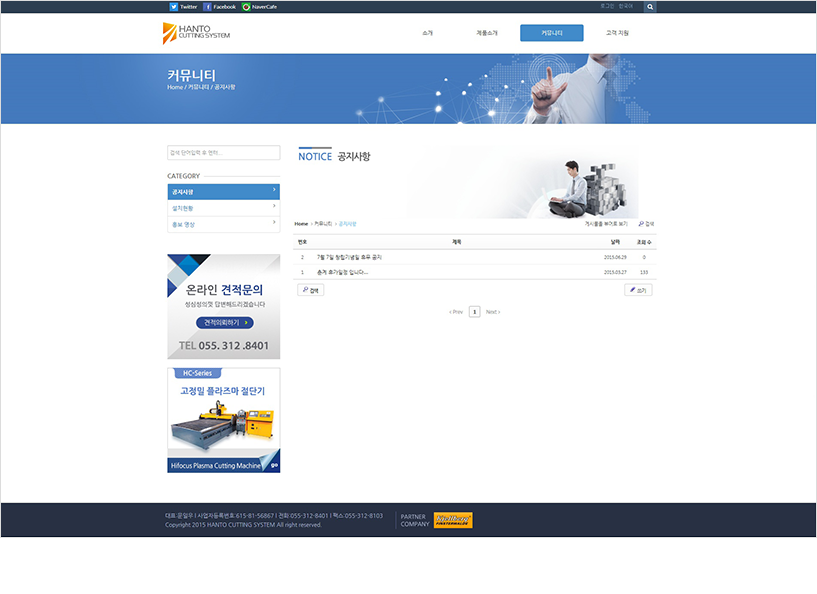
Task: Click the NOTICE 공지사항 page heading
Action: tap(334, 156)
